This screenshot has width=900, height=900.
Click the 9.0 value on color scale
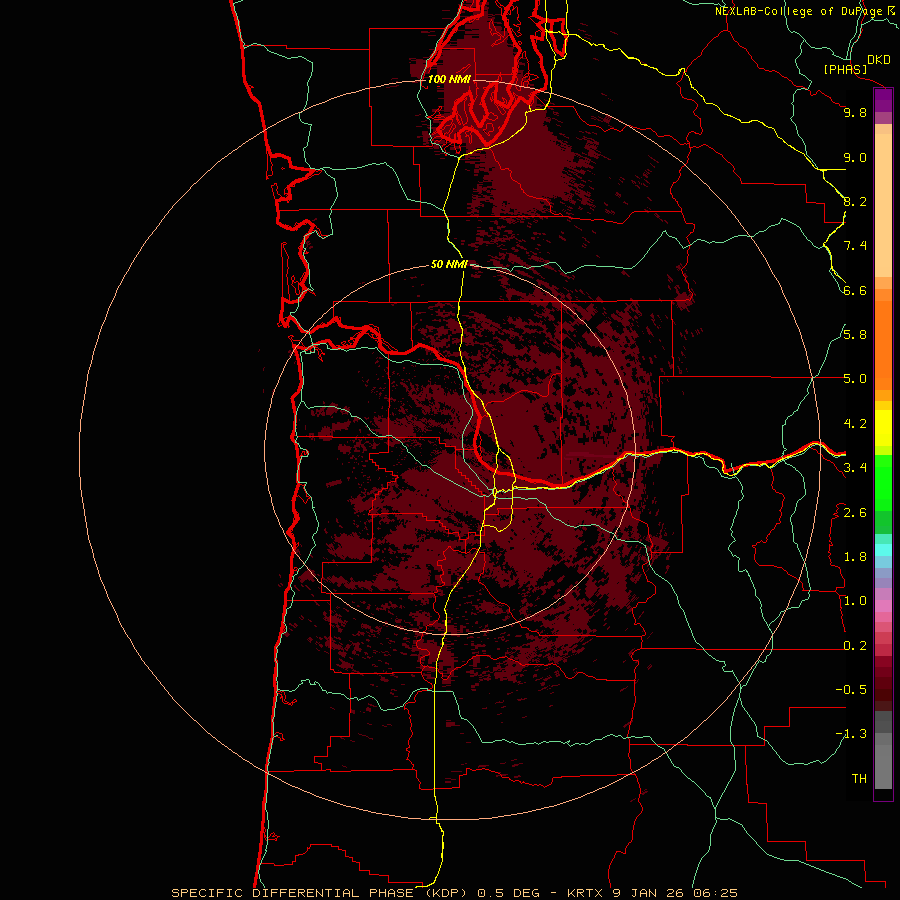[x=855, y=157]
